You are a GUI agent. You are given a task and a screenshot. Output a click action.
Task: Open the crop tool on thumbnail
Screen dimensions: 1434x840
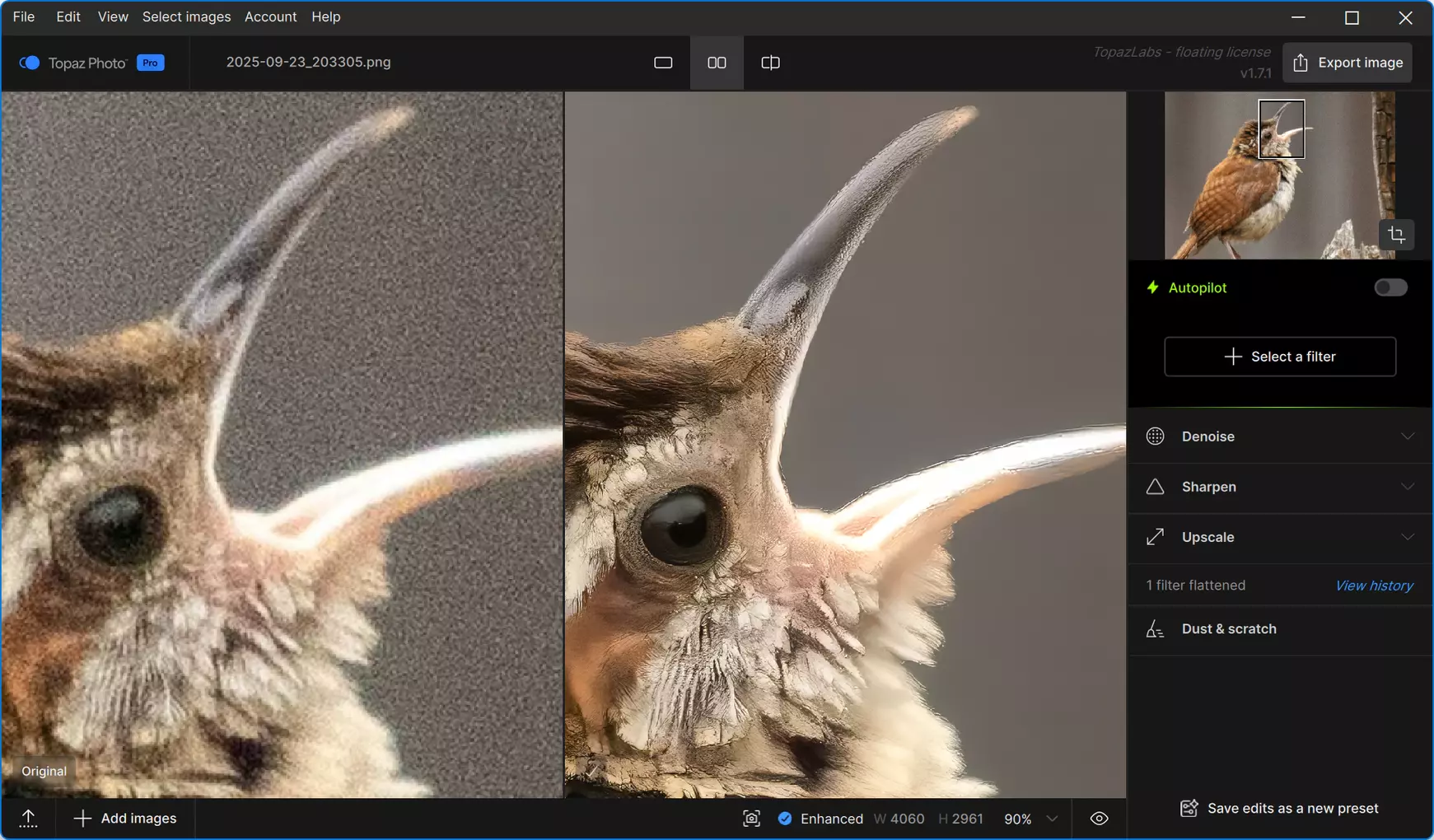pos(1396,235)
